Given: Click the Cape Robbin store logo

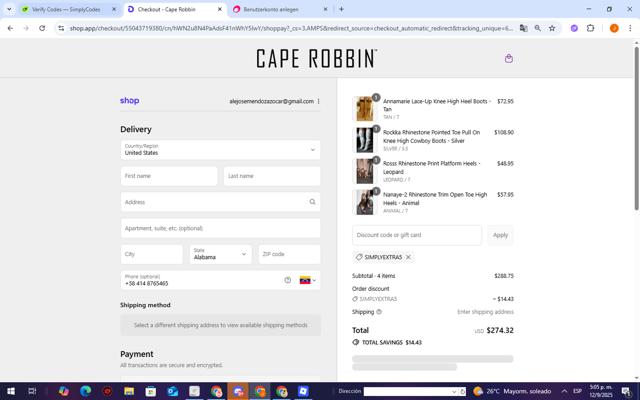Looking at the screenshot, I should point(316,58).
